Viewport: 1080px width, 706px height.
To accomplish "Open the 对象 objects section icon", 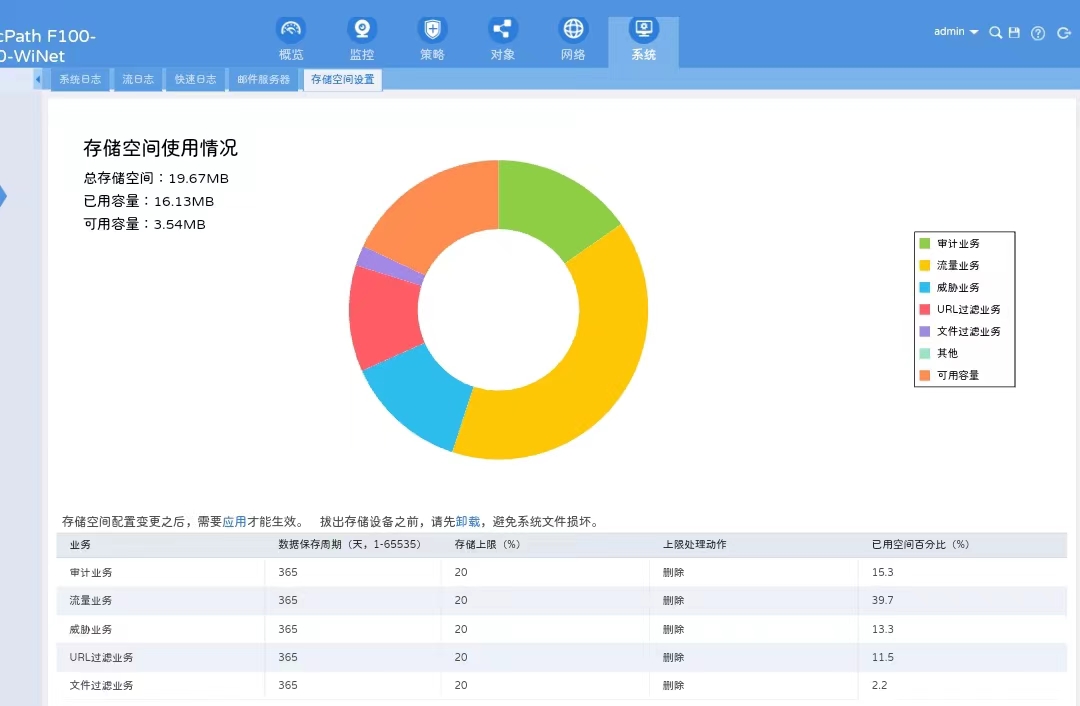I will 503,30.
